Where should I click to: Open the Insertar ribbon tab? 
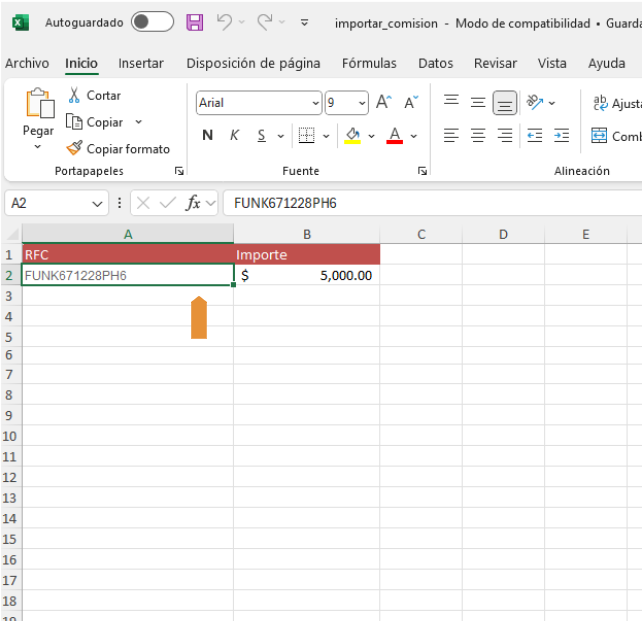point(141,63)
